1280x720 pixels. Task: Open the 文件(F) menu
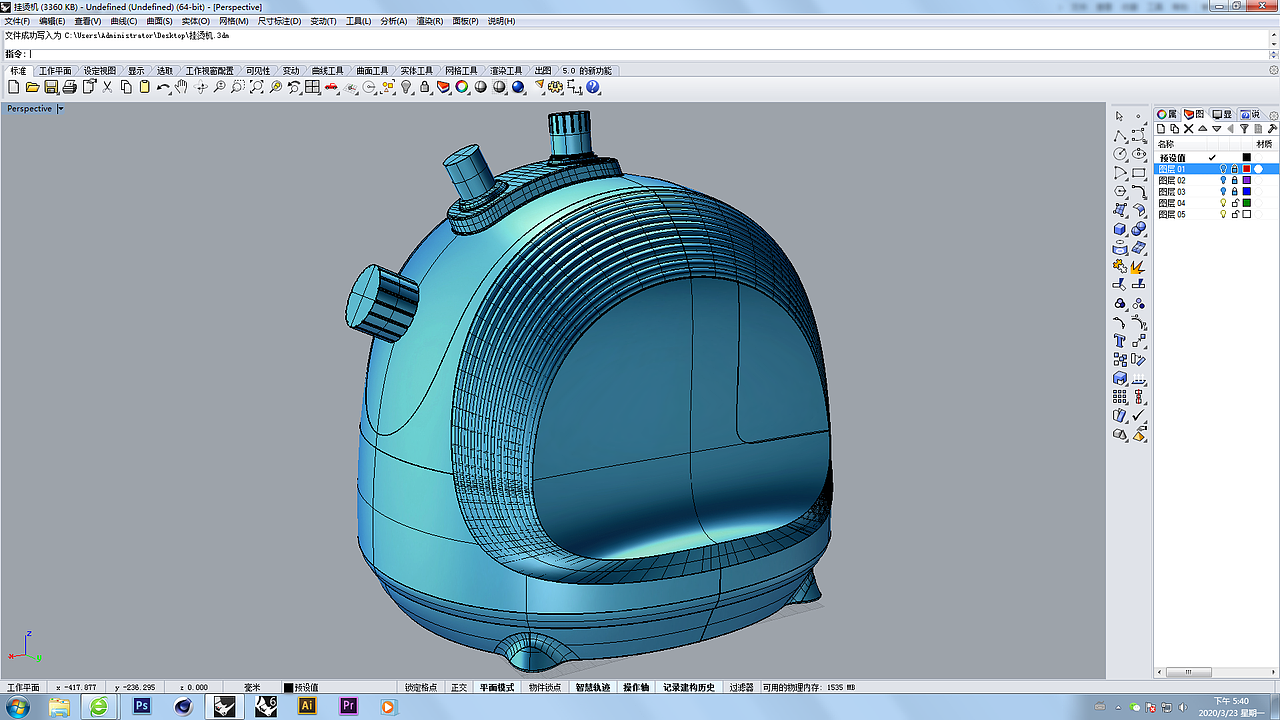18,21
